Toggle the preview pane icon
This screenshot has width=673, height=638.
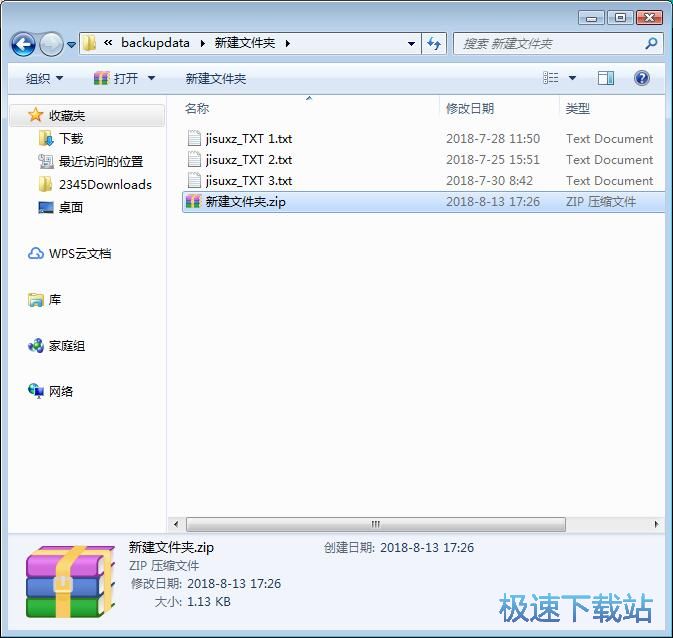(606, 78)
